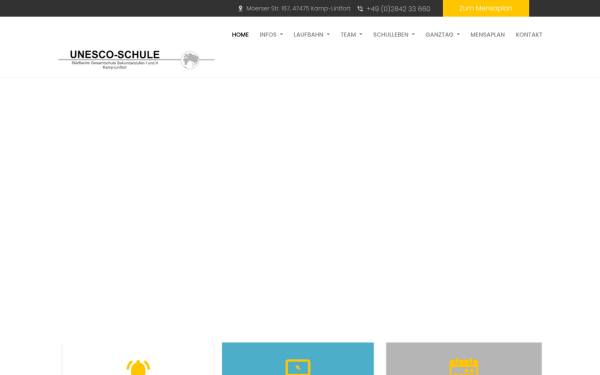Image resolution: width=600 pixels, height=375 pixels.
Task: Expand the LAUFBAHN dropdown arrow
Action: coord(328,34)
